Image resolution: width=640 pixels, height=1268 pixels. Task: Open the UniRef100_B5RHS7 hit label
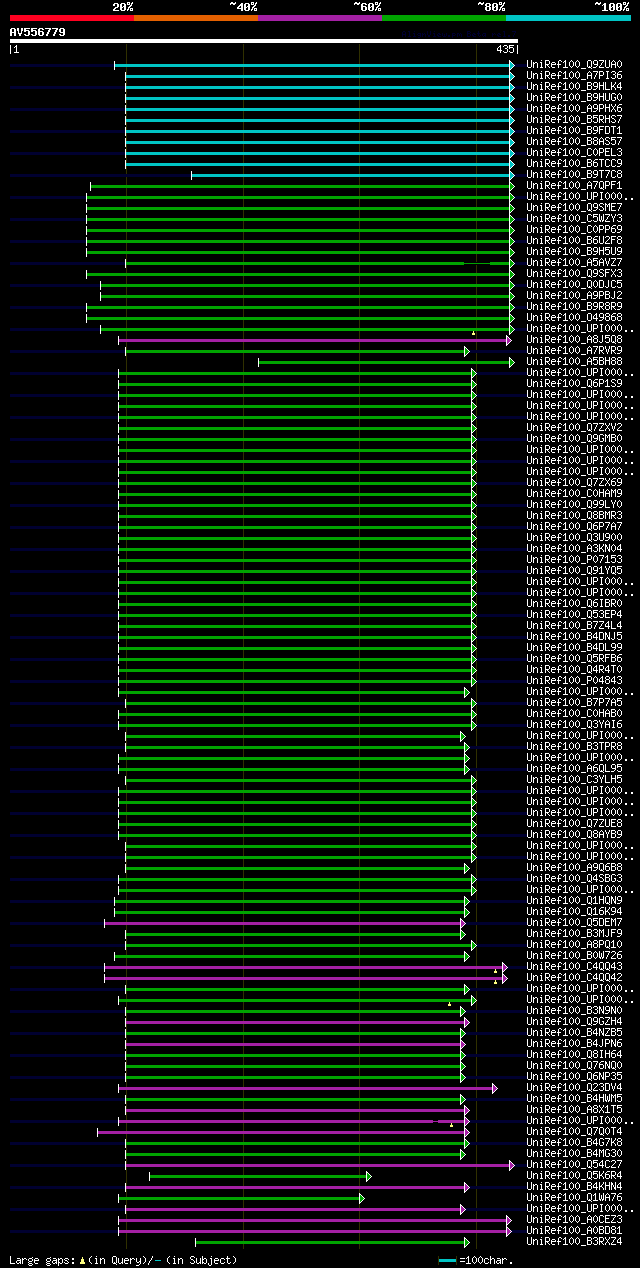click(574, 120)
